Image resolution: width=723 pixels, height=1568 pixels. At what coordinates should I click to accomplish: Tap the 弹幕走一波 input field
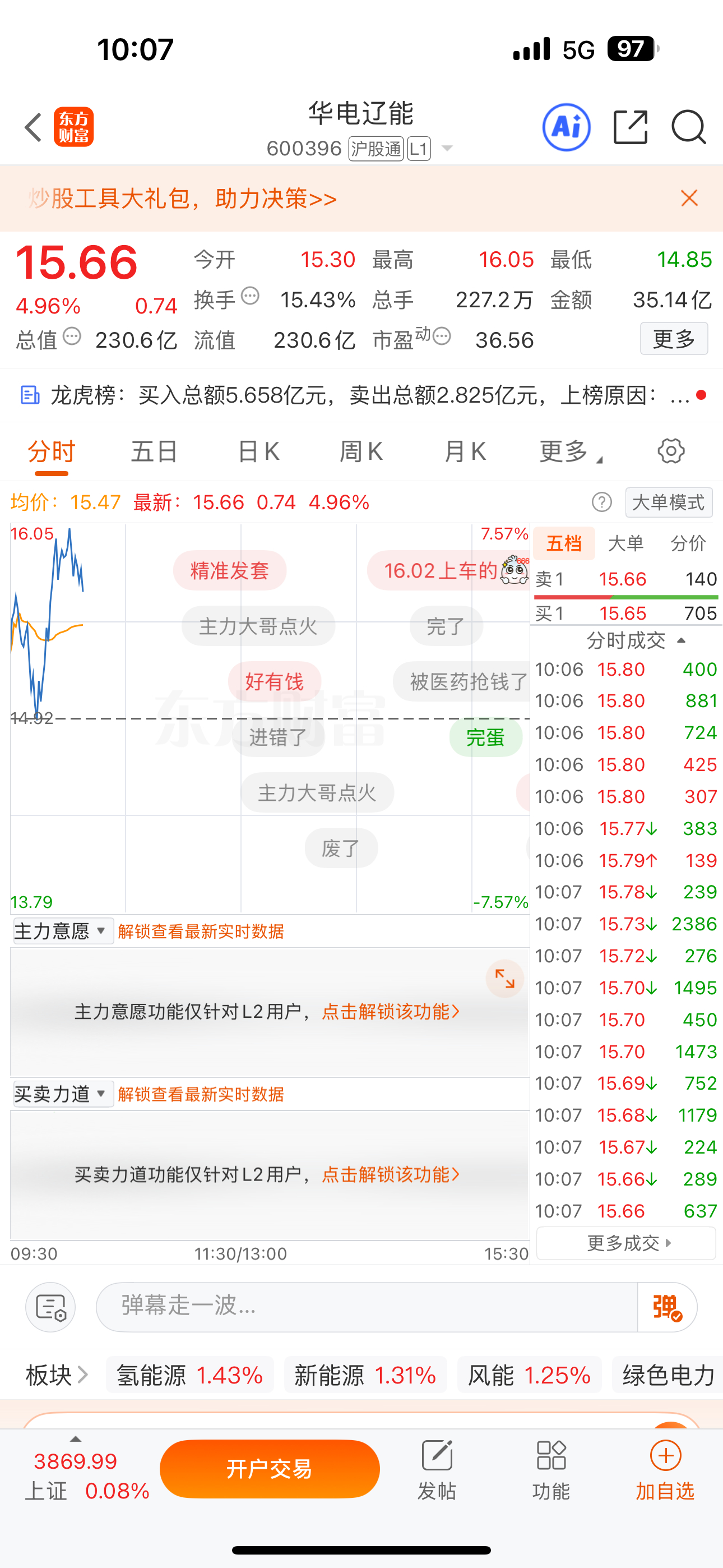[x=367, y=1307]
